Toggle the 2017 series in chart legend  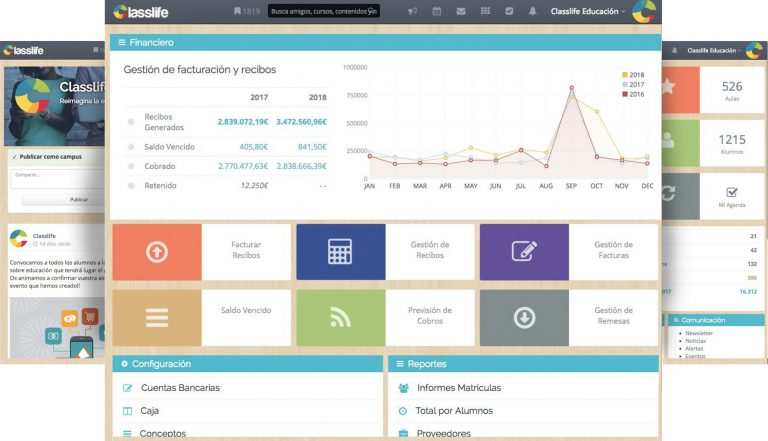point(633,84)
